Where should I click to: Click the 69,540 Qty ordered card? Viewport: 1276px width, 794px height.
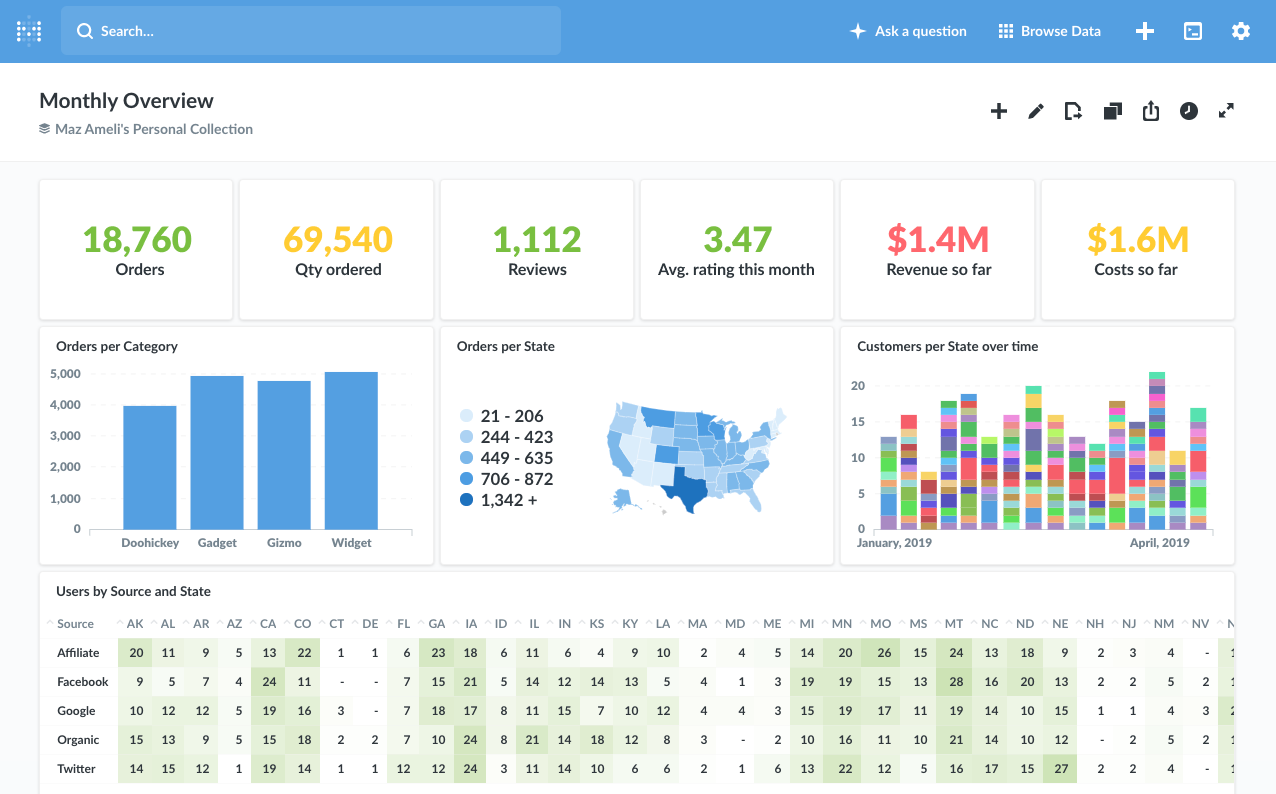pos(337,250)
